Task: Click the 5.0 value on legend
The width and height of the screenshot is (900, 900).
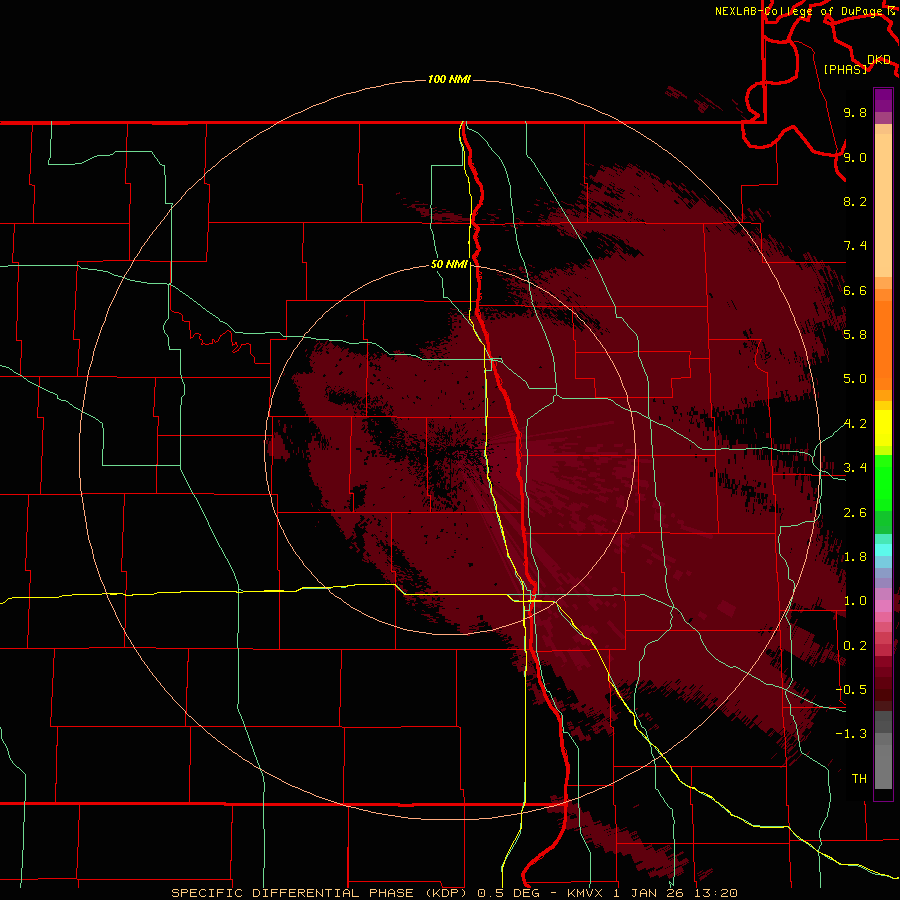Action: click(x=855, y=379)
